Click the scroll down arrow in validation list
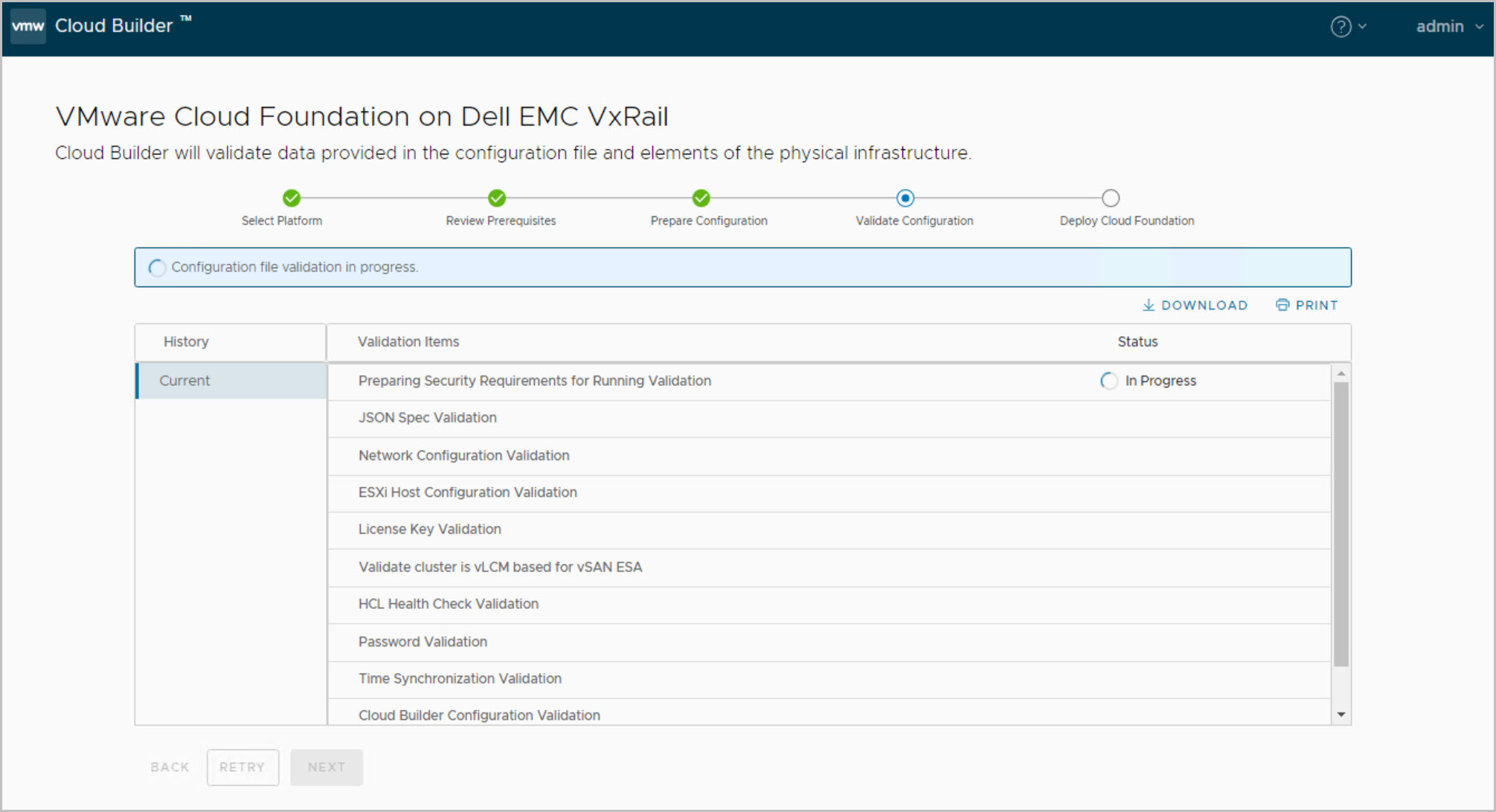1496x812 pixels. coord(1341,715)
